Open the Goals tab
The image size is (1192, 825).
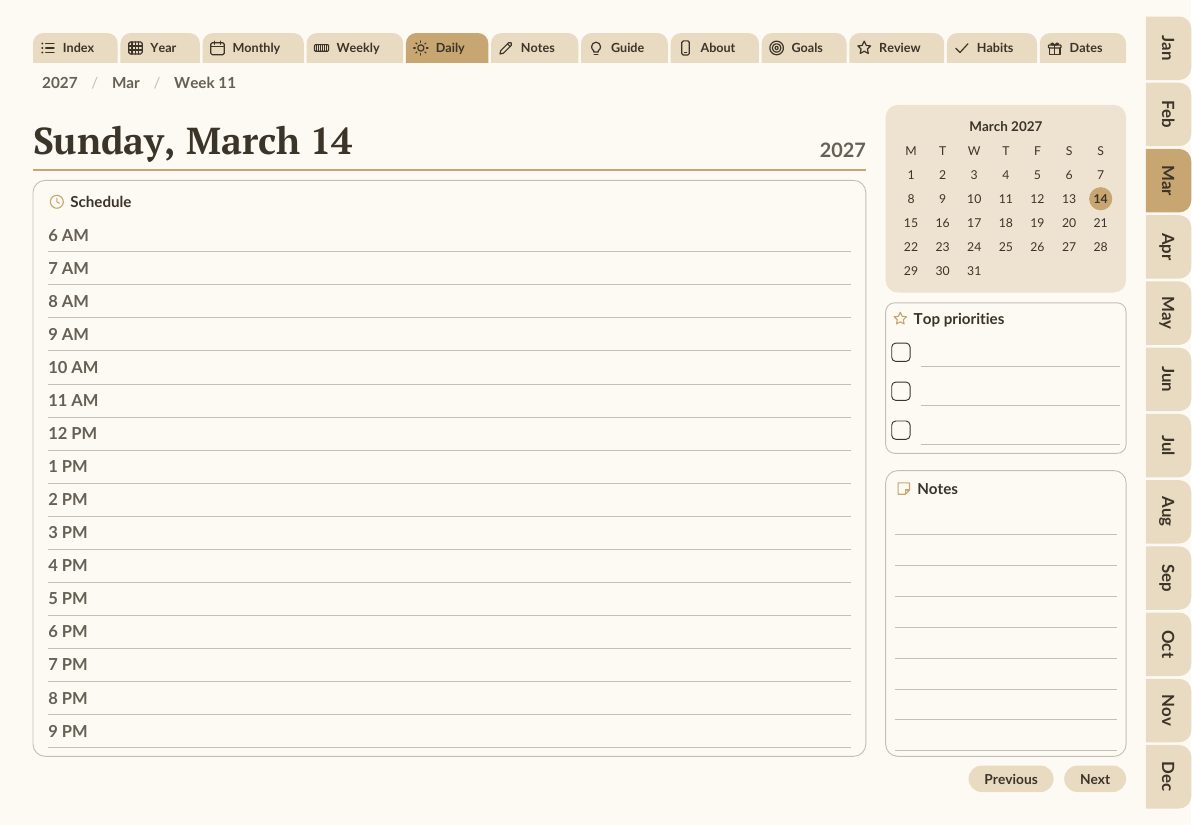pos(804,48)
